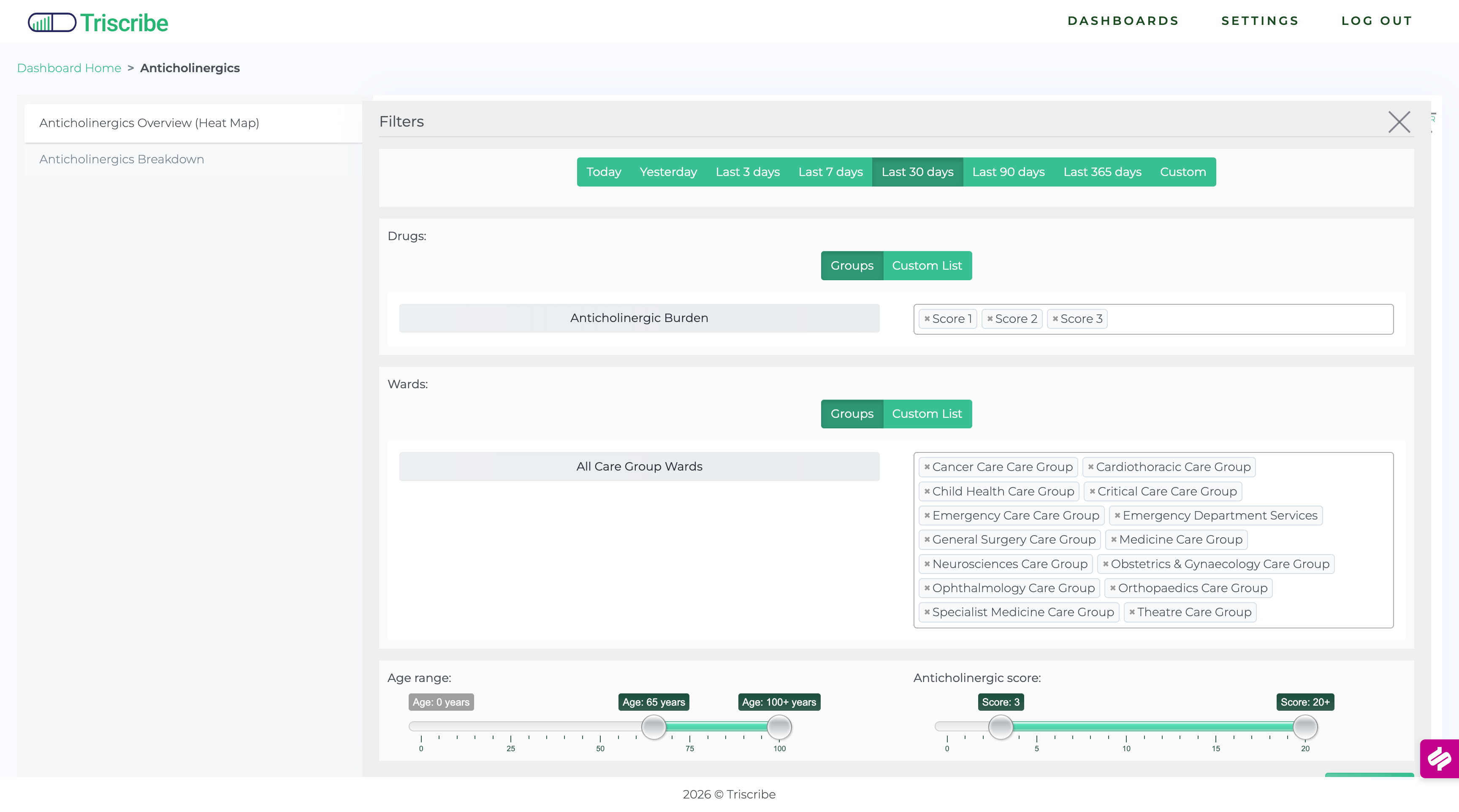Open the Anticholinergic Burden dropdown
This screenshot has height=812, width=1459.
coord(639,318)
